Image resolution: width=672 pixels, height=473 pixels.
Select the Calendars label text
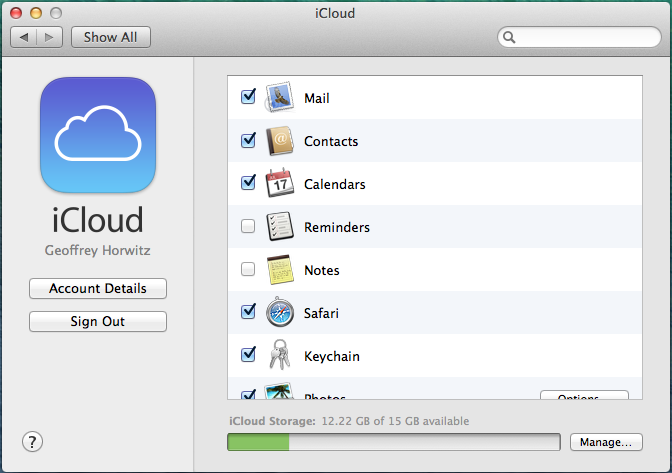coord(335,184)
